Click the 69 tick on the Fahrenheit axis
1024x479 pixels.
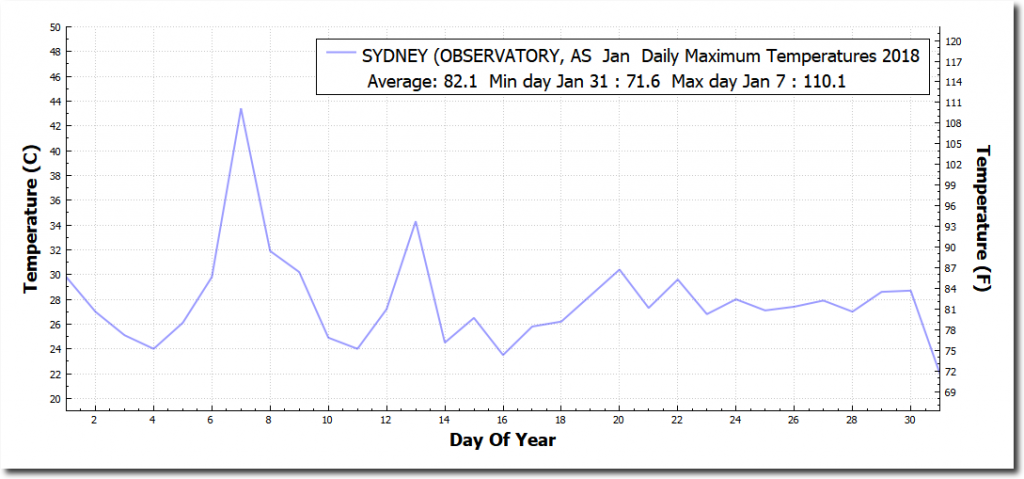point(951,392)
